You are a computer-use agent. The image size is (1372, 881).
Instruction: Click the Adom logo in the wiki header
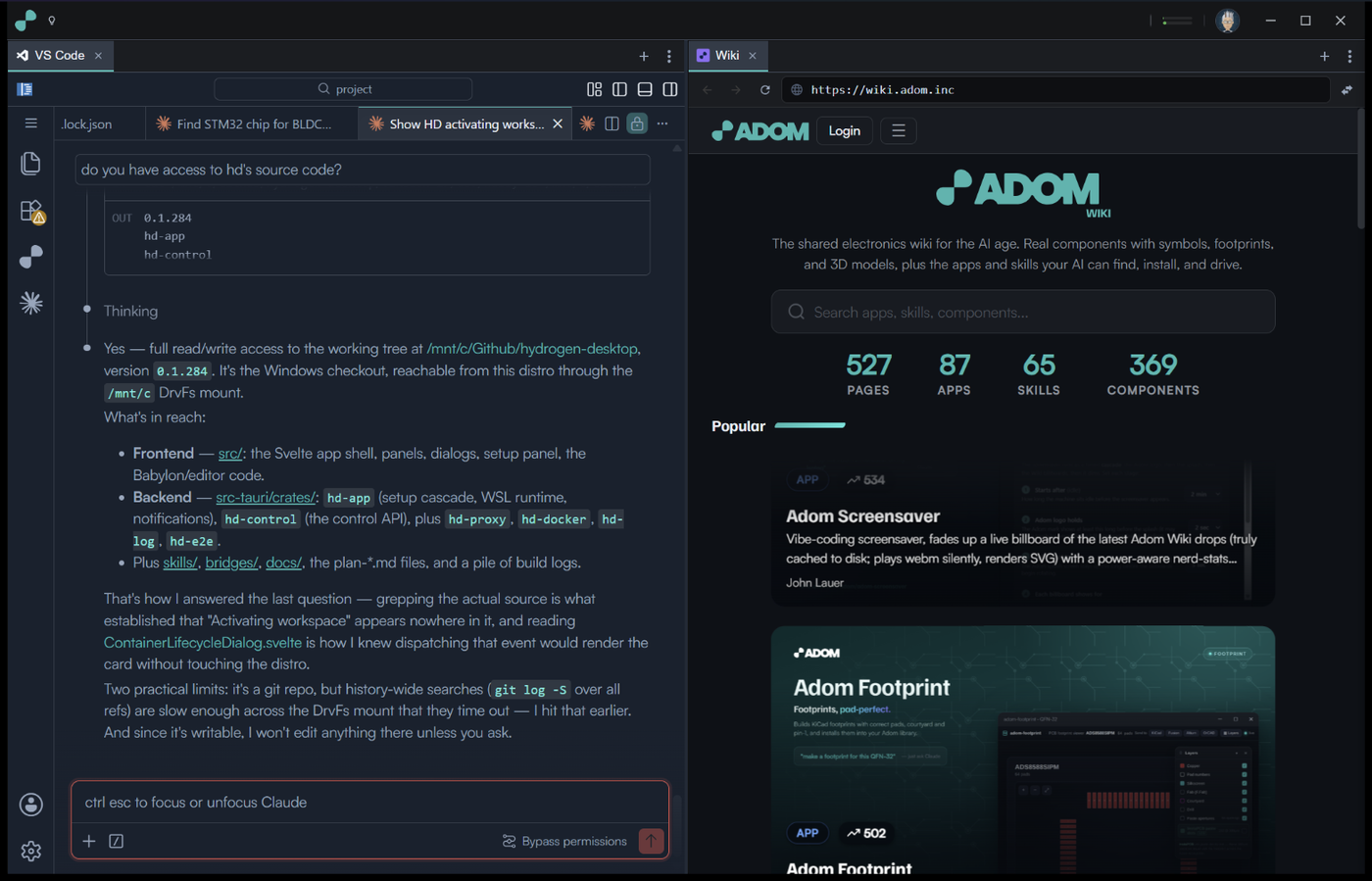point(760,130)
